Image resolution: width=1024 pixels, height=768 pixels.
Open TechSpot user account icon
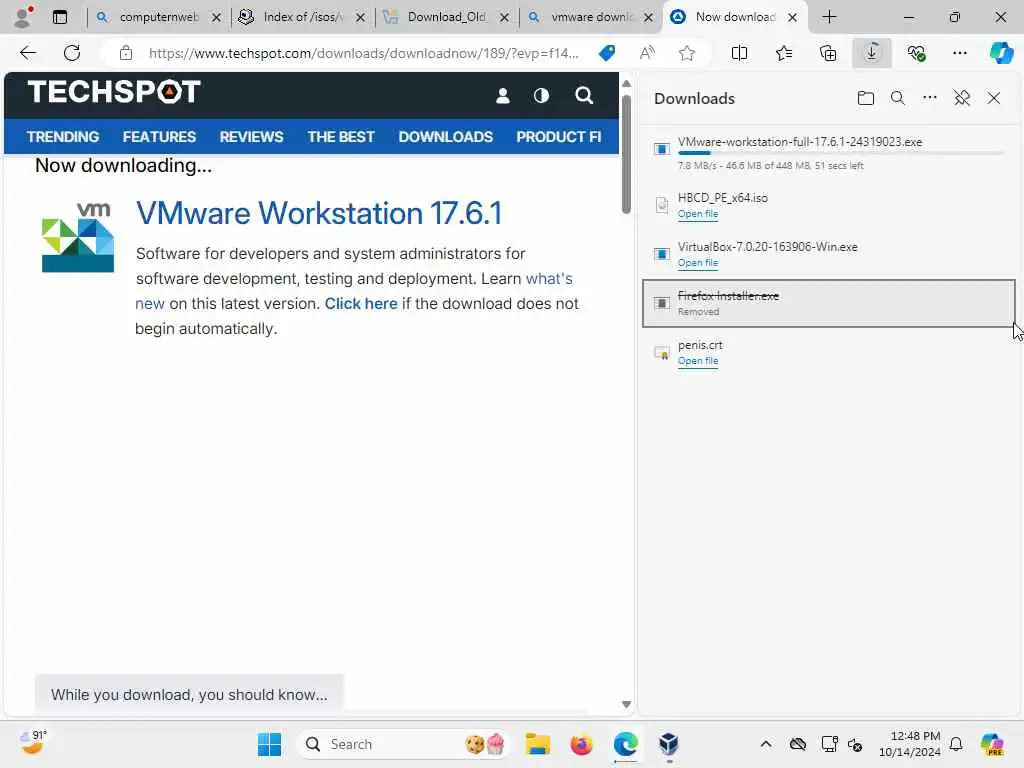(x=502, y=96)
